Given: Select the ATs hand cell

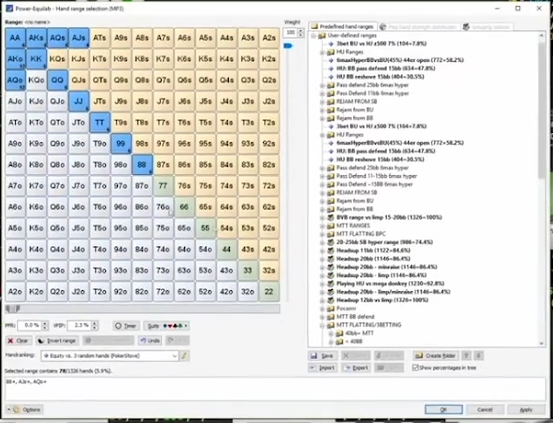Looking at the screenshot, I should [x=99, y=38].
